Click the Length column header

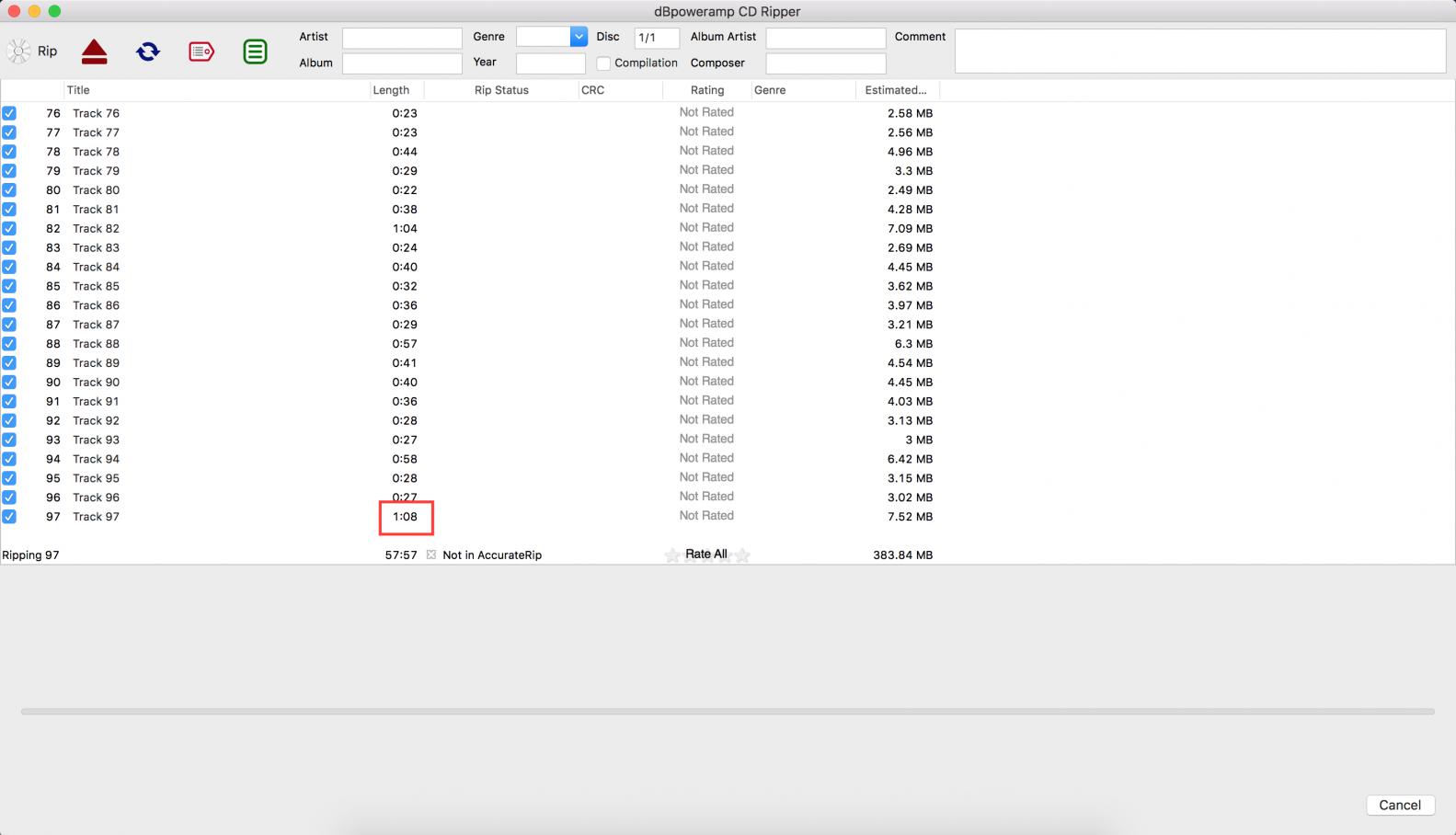click(x=391, y=90)
